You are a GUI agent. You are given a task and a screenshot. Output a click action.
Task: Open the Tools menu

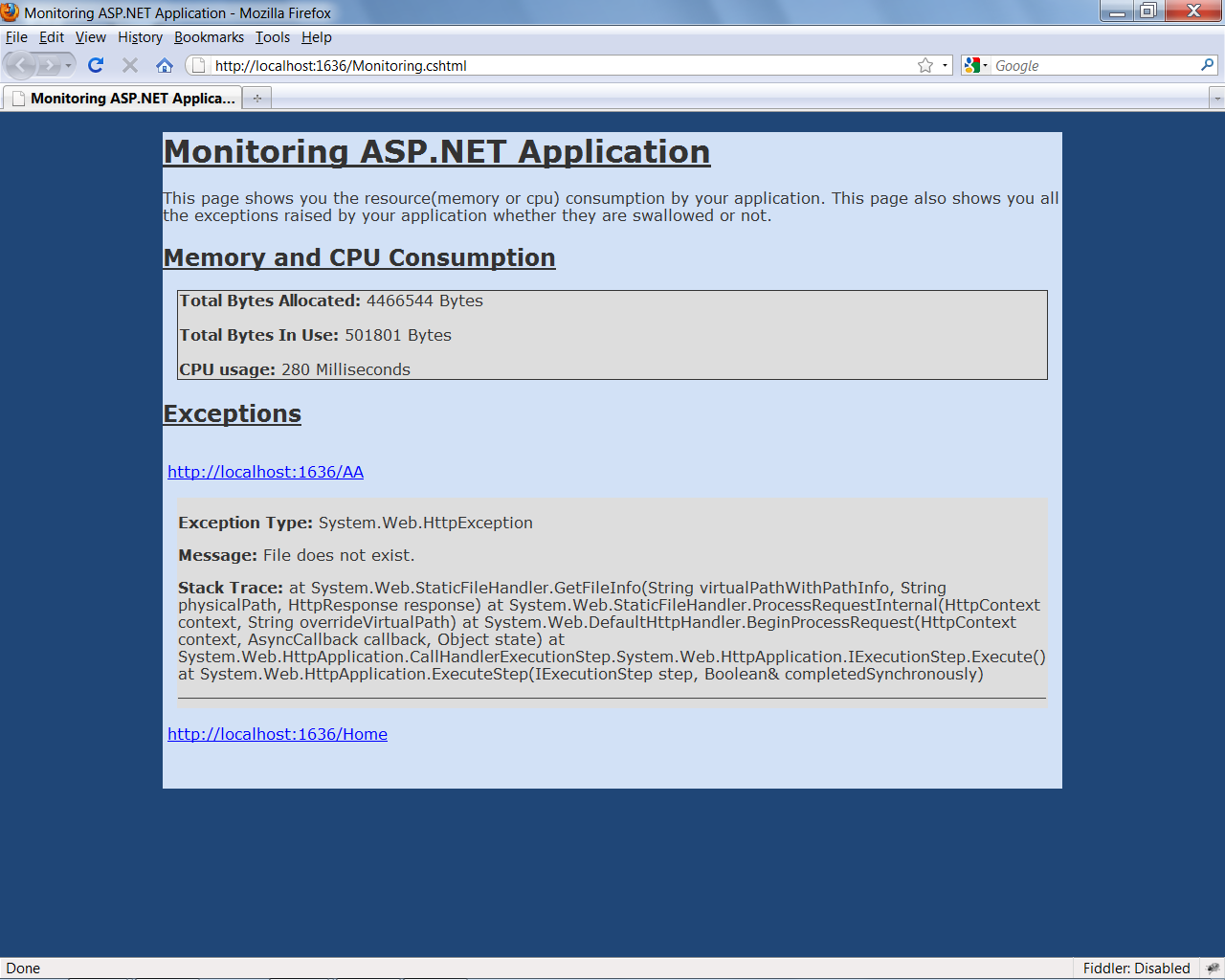[273, 37]
